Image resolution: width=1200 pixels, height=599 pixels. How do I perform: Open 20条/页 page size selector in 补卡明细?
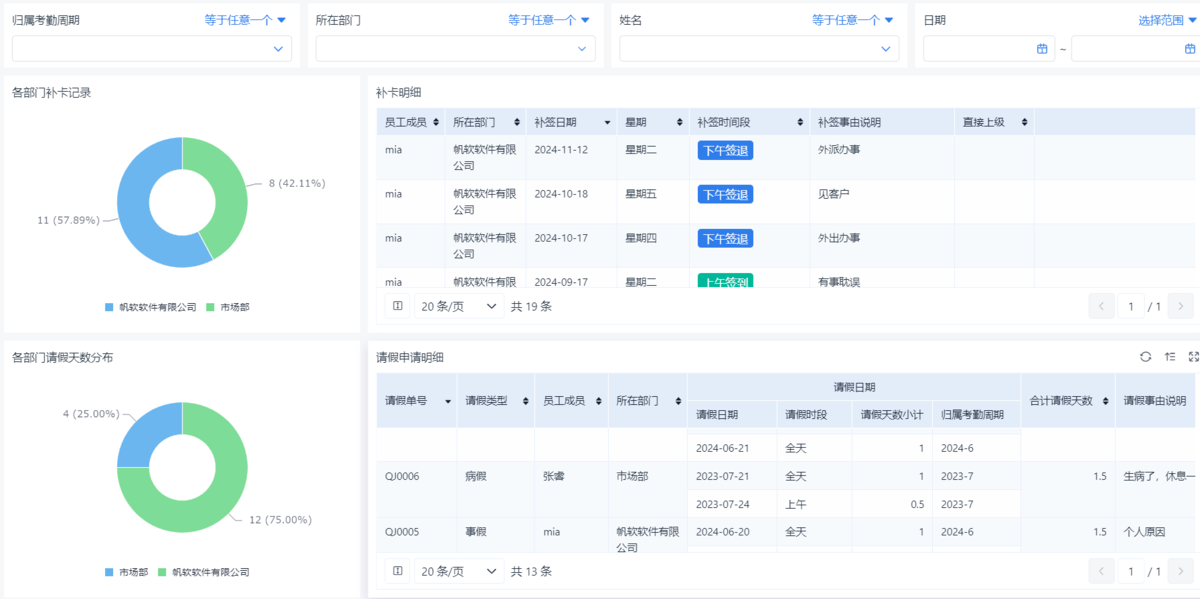click(459, 306)
